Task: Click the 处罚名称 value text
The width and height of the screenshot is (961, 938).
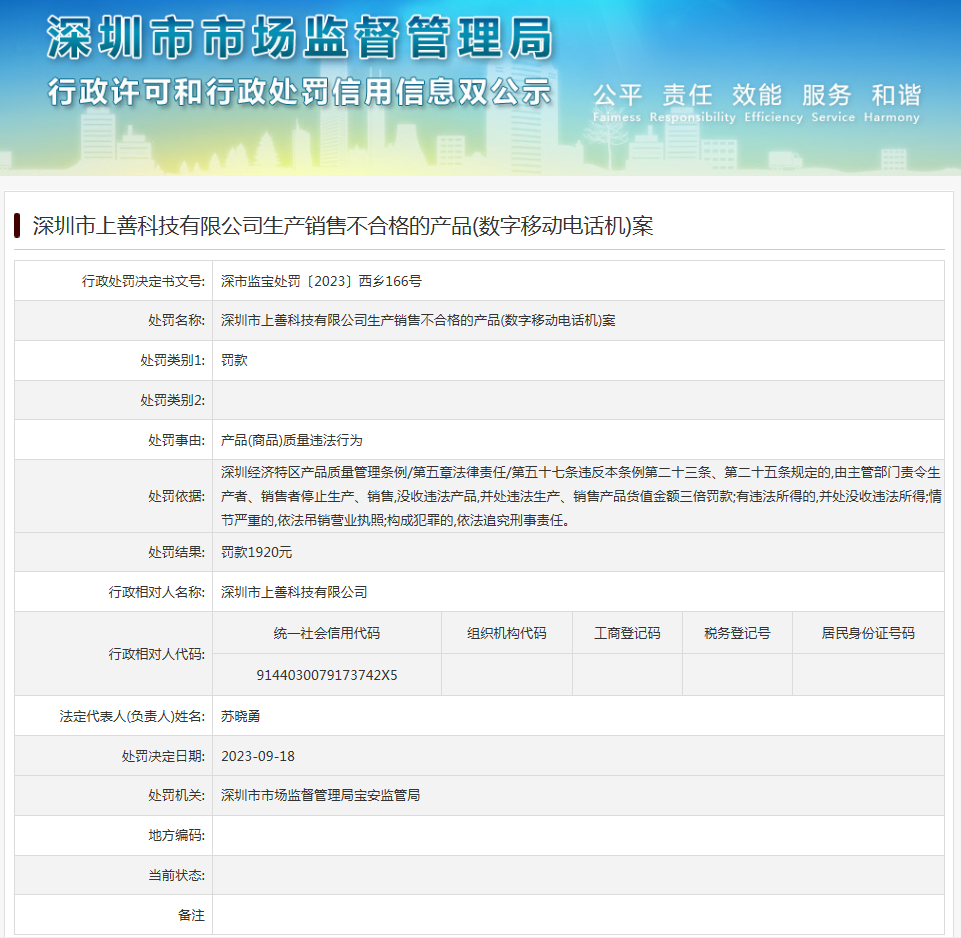Action: pos(418,321)
